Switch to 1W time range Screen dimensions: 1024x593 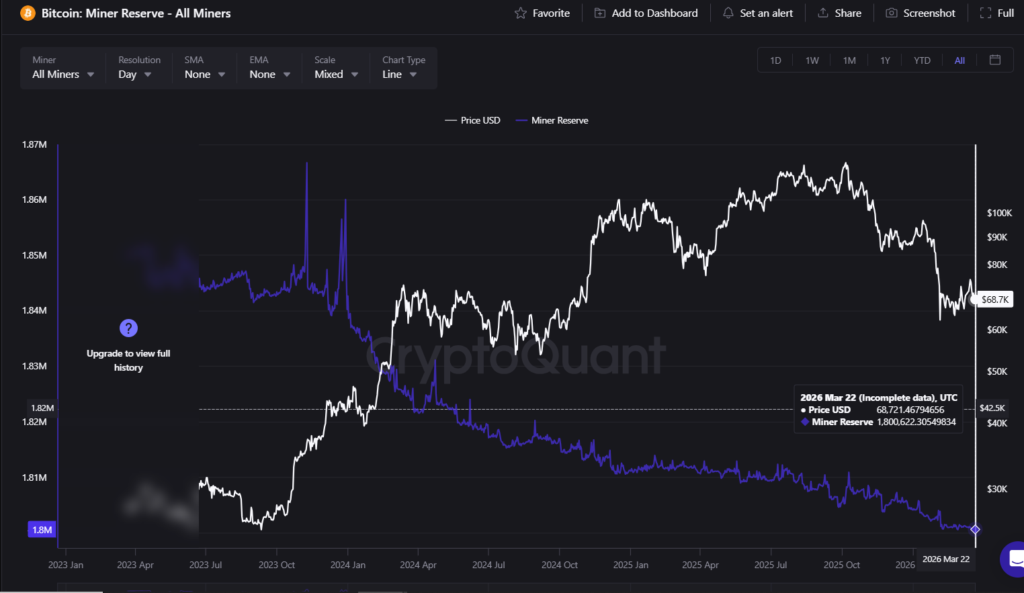coord(812,61)
